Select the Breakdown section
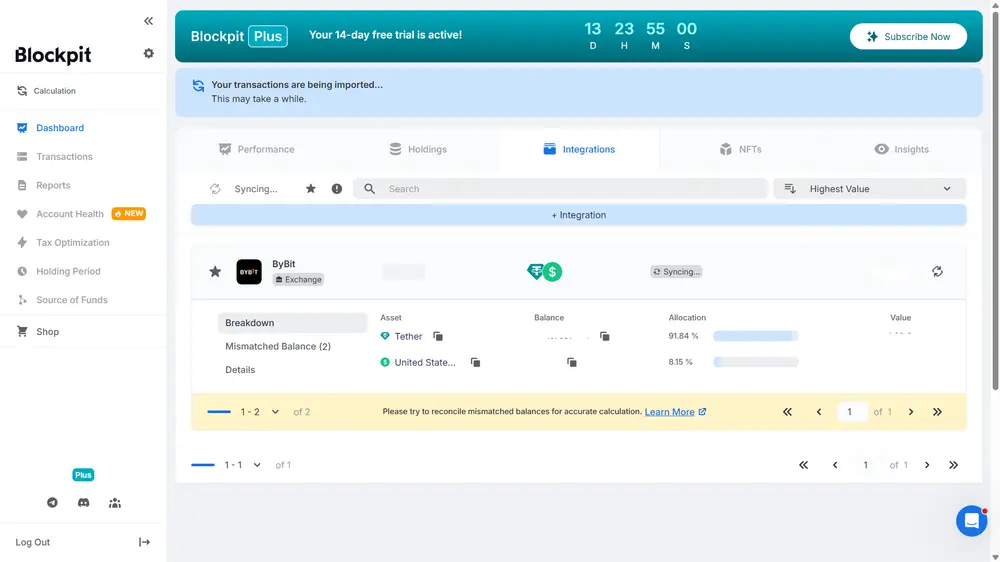The image size is (1000, 562). 293,323
